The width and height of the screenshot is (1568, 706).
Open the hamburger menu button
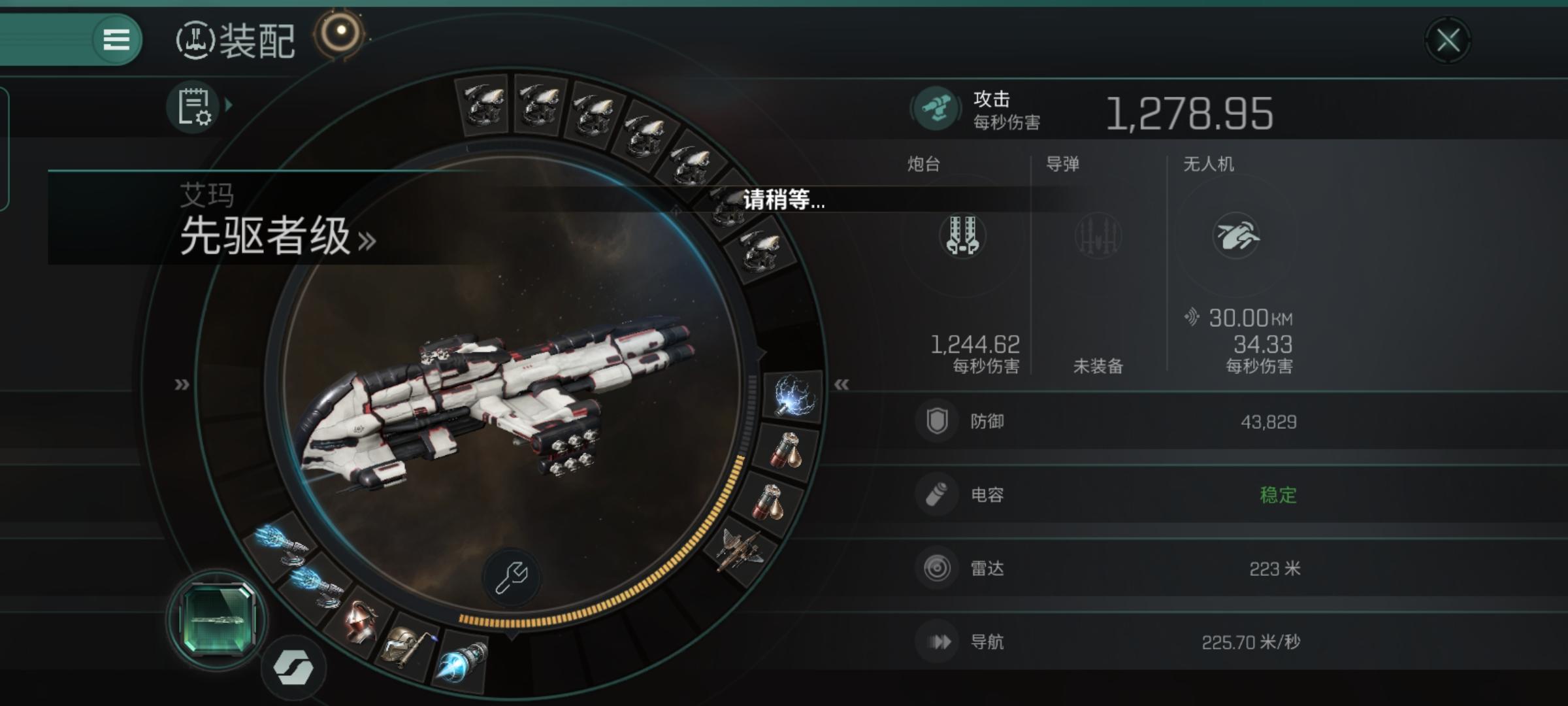[x=116, y=40]
